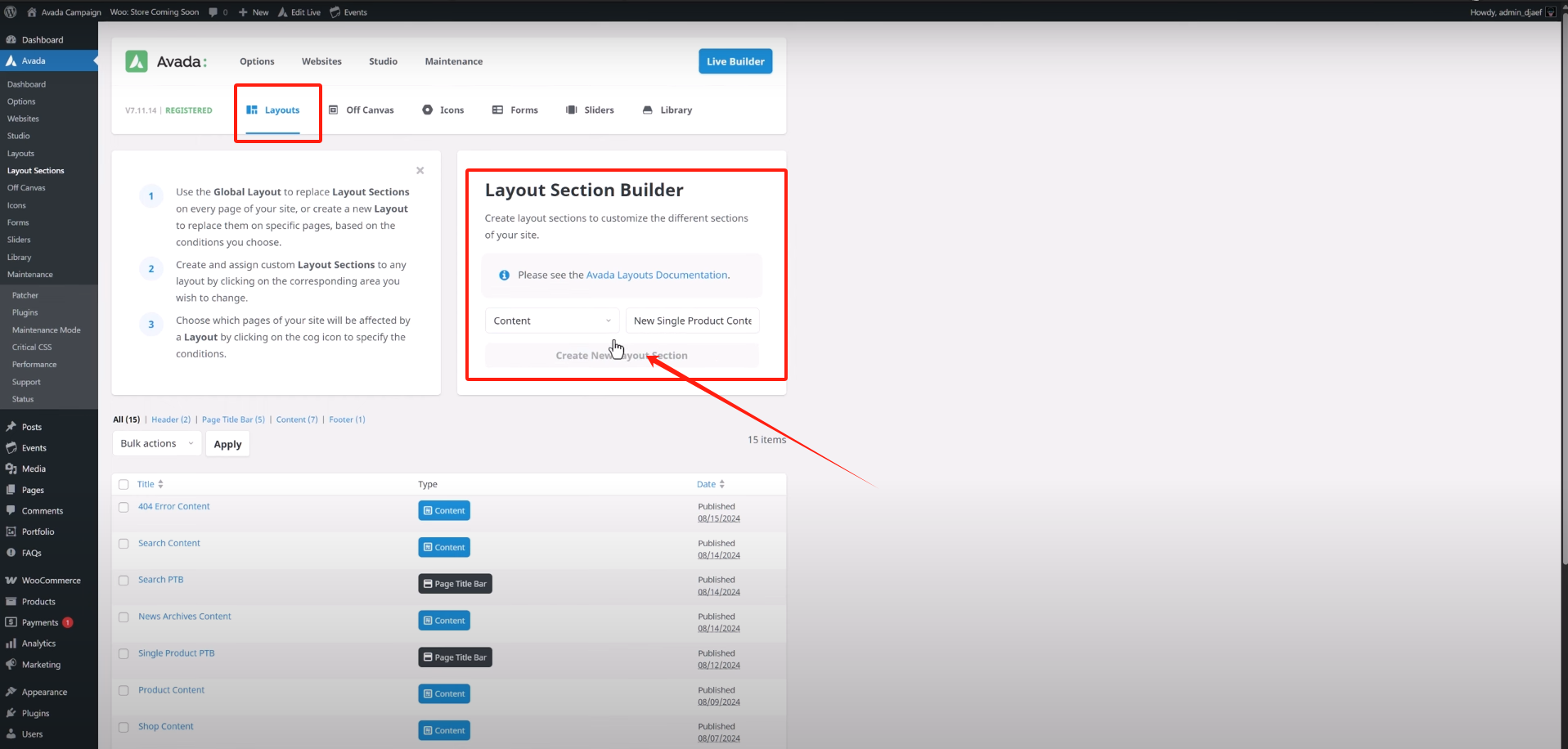Screen dimensions: 1568x749
Task: Click the layout section name input field
Action: pyautogui.click(x=692, y=321)
